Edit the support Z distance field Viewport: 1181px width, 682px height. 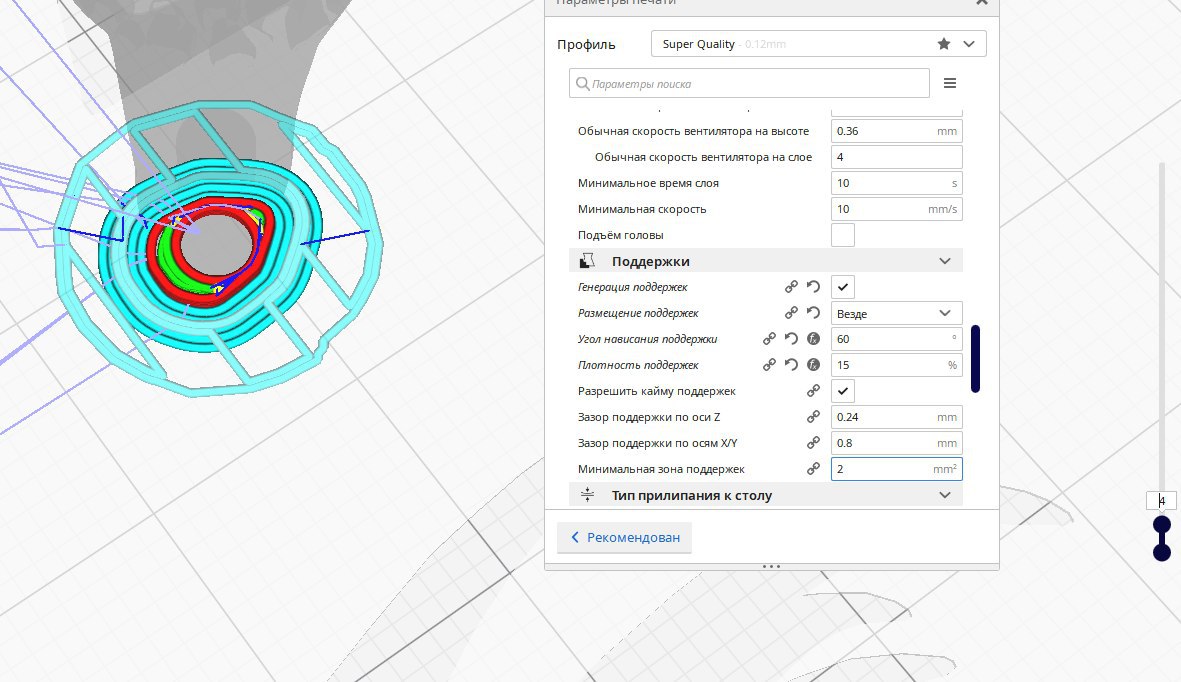[x=896, y=417]
